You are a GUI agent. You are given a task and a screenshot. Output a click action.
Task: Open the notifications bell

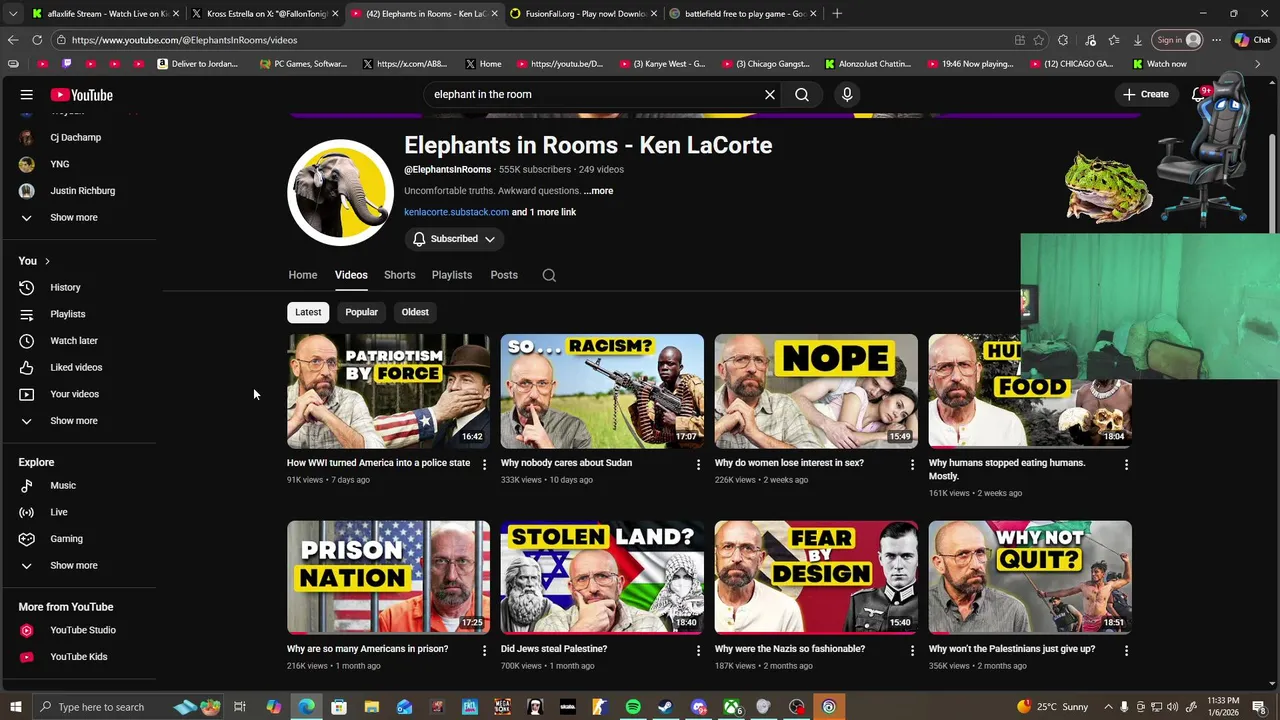click(1198, 95)
